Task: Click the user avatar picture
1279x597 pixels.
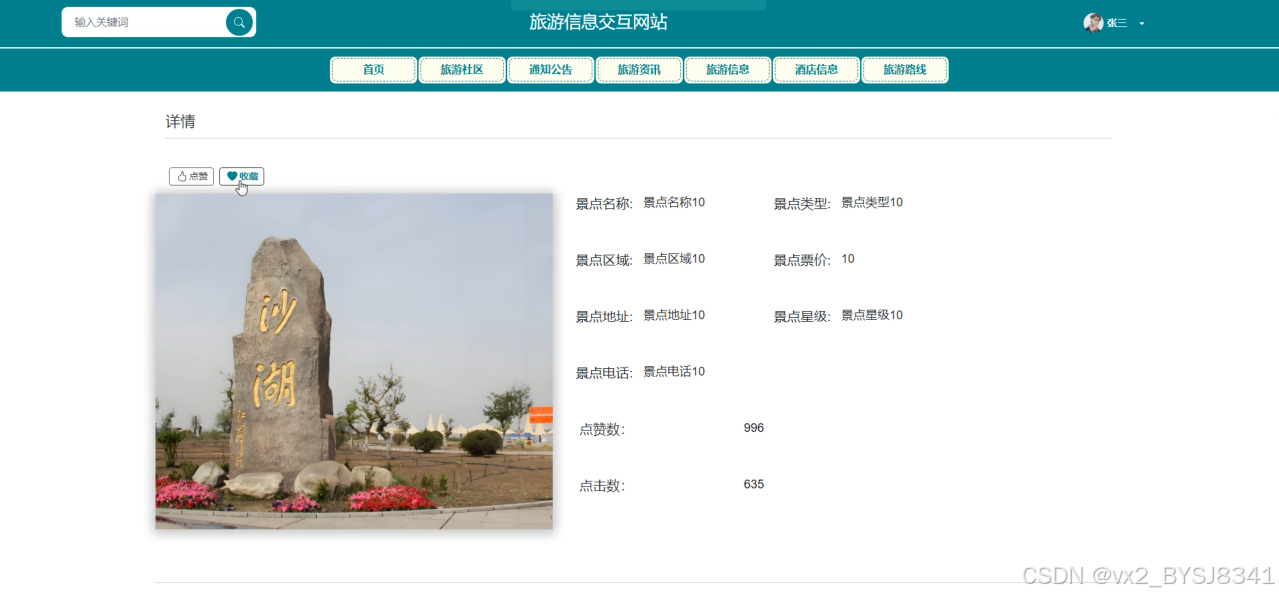Action: 1093,23
